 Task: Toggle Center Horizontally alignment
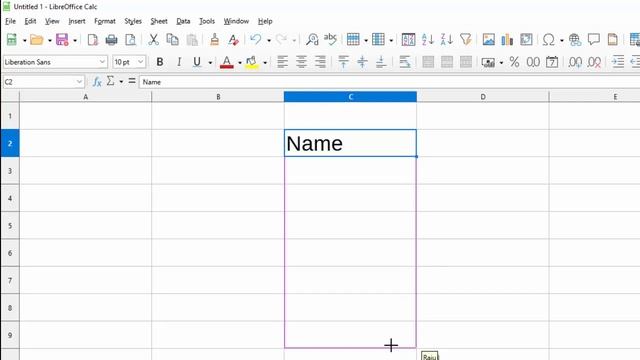click(301, 62)
